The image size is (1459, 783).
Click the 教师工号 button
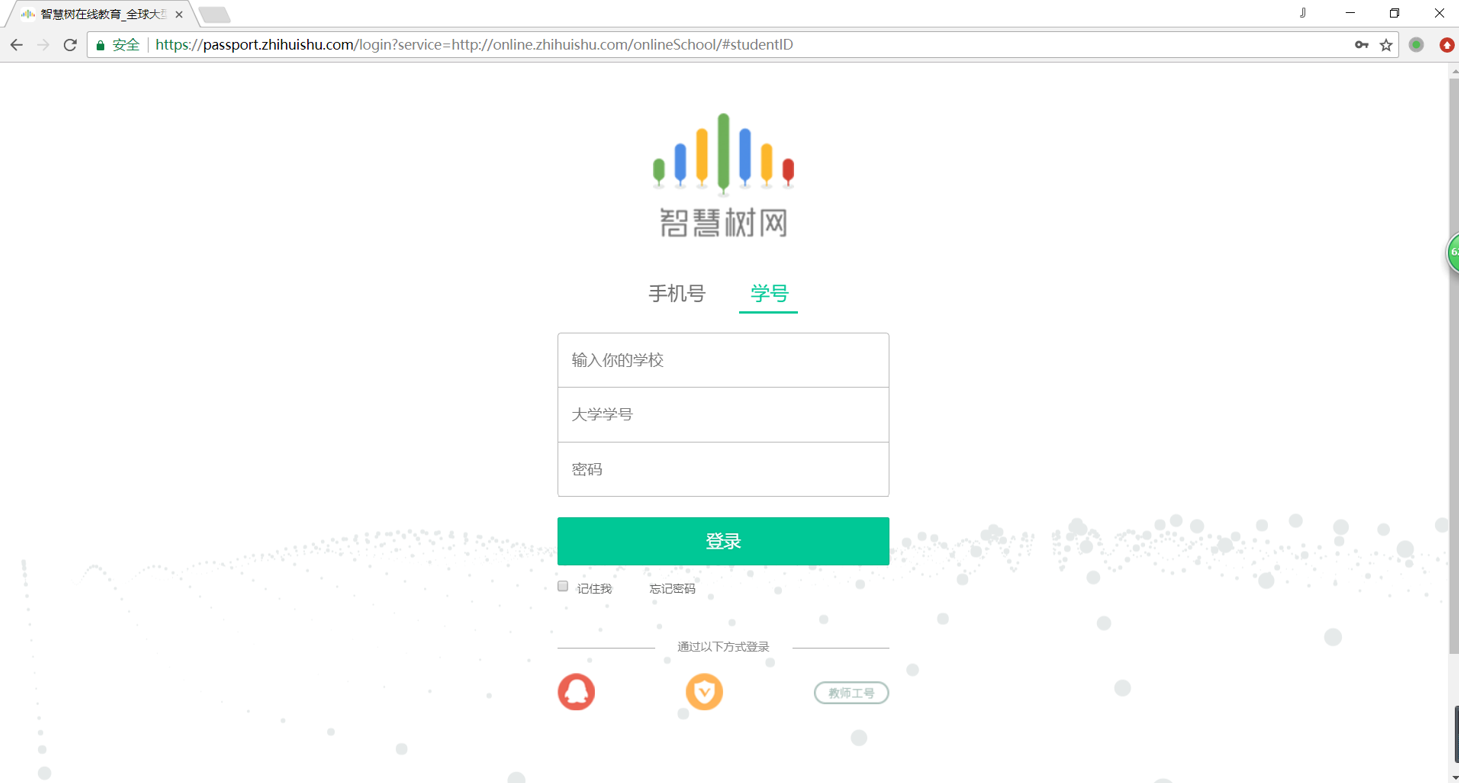(x=851, y=693)
